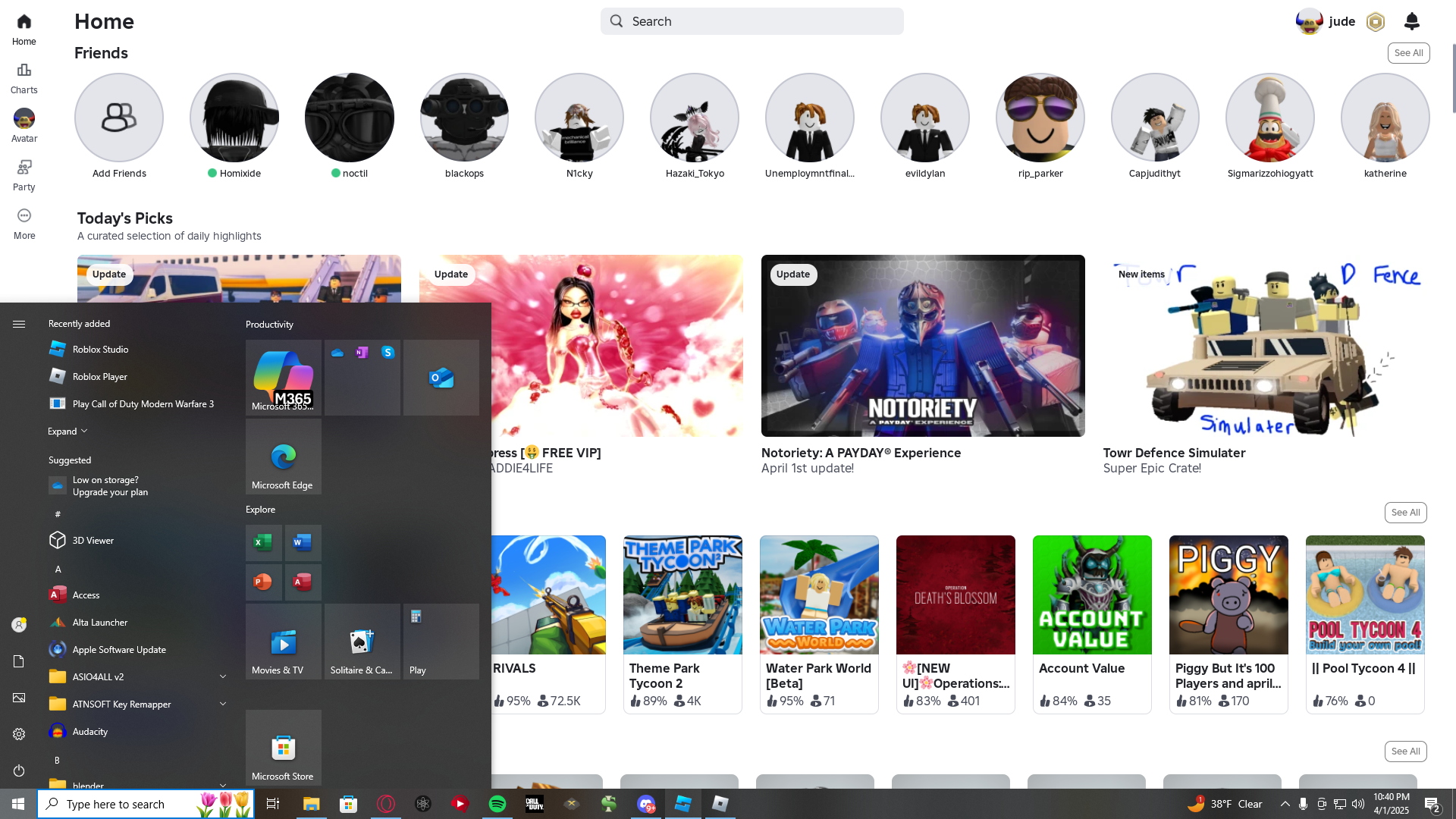Click the Start menu power icon
Screen dimensions: 1456x819
point(19,770)
